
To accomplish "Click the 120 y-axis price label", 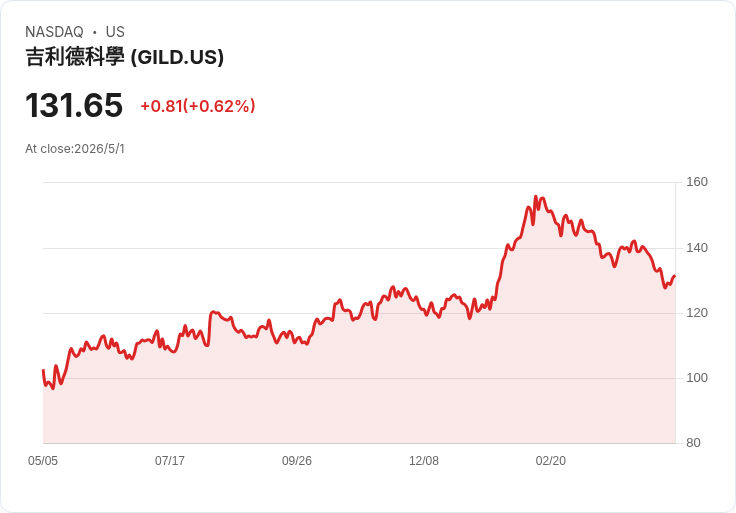I will click(697, 313).
